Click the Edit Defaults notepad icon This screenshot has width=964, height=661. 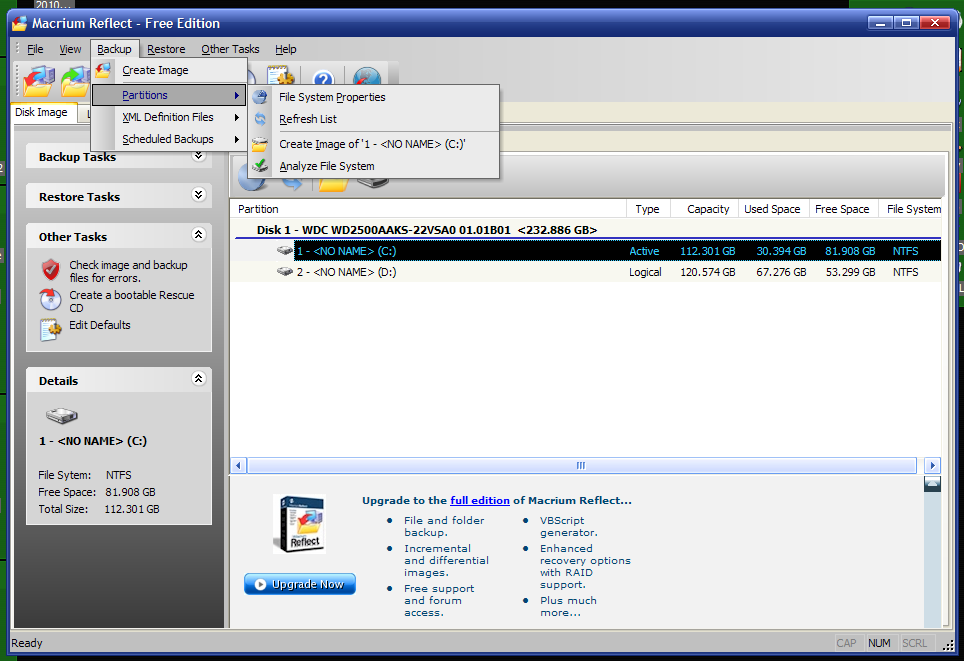point(51,328)
